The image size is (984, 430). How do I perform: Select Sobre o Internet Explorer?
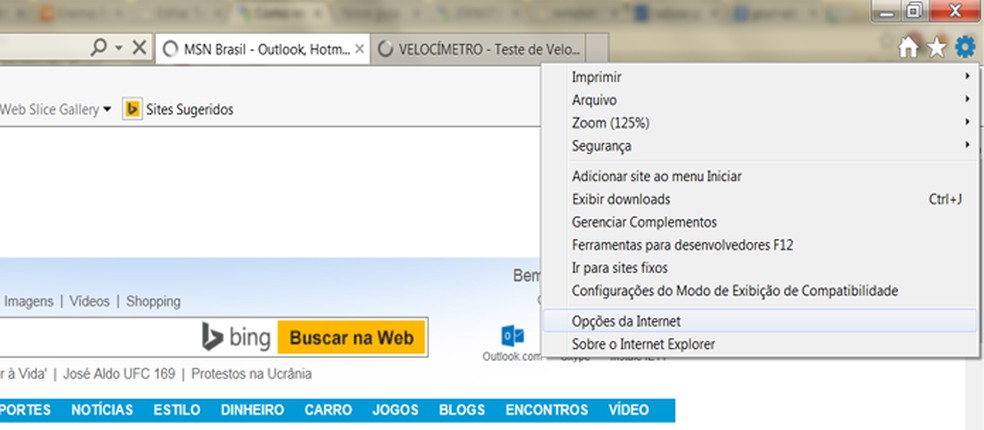coord(761,344)
